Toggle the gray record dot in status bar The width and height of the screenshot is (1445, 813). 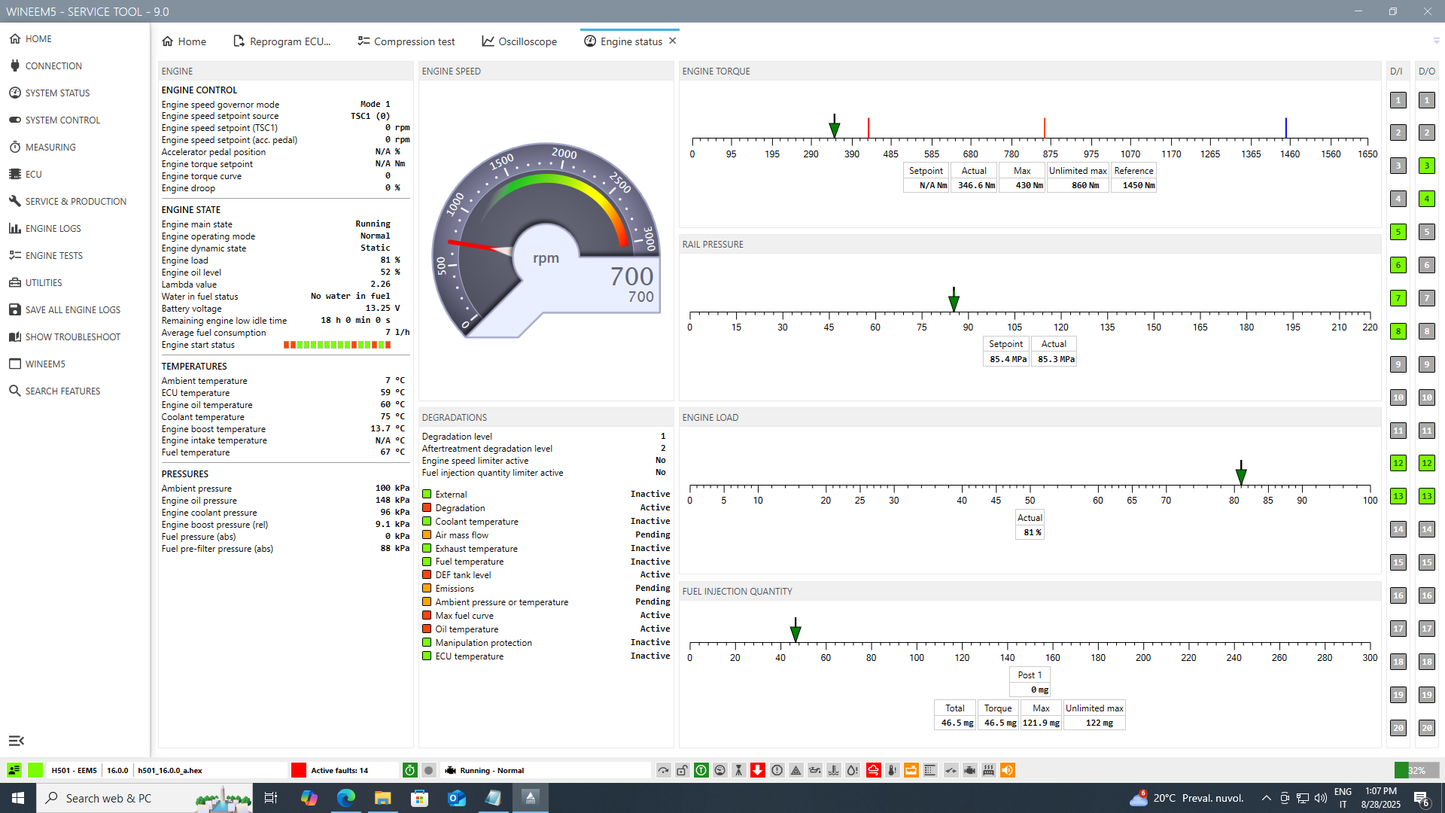click(429, 770)
